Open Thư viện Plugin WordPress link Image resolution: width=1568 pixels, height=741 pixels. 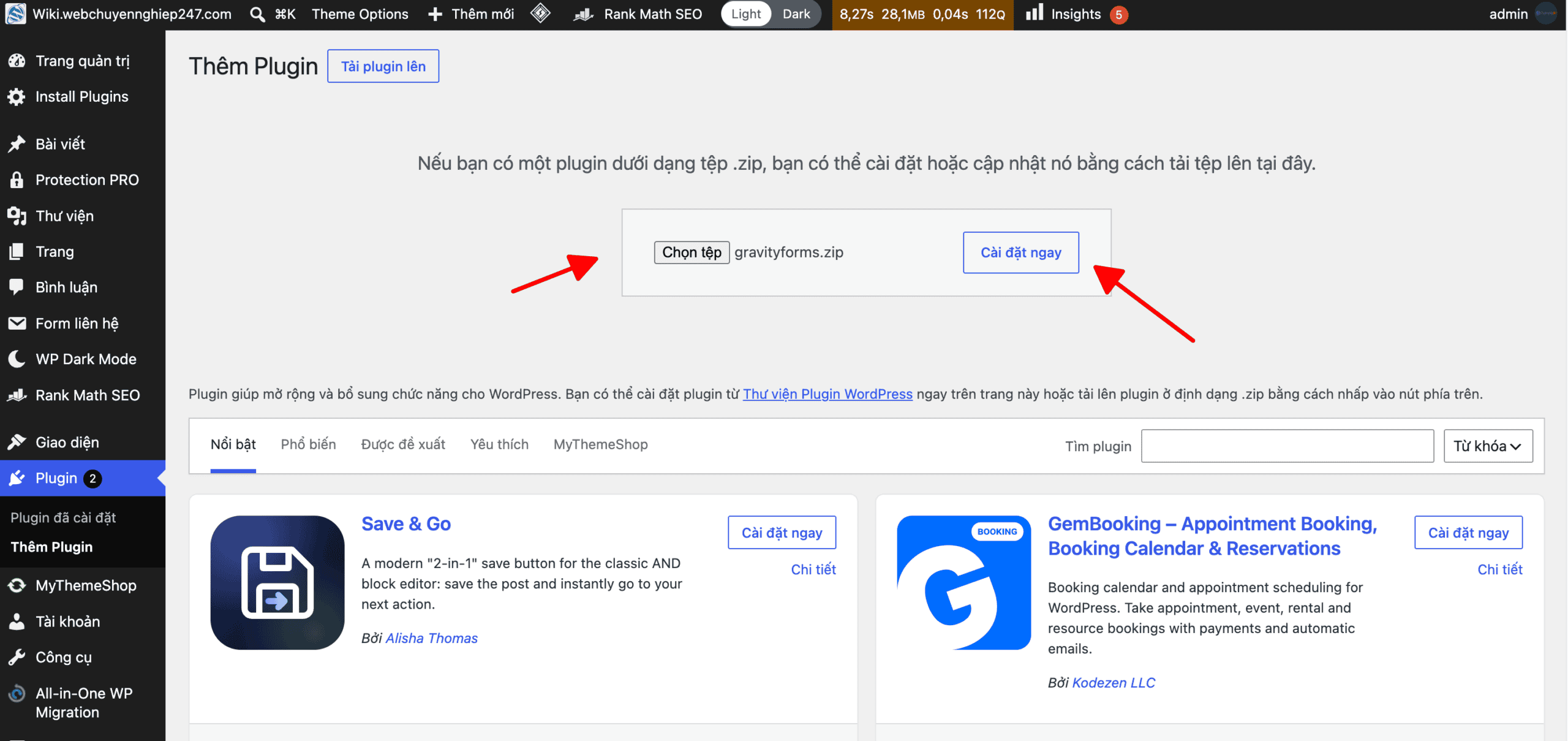(x=827, y=394)
